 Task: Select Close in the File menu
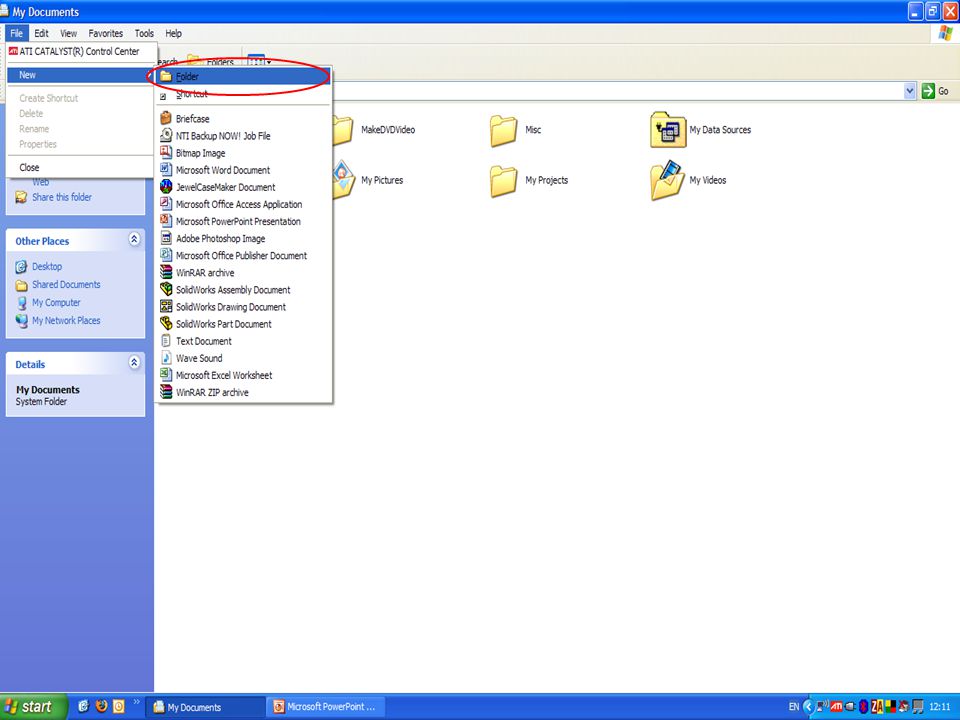80,167
